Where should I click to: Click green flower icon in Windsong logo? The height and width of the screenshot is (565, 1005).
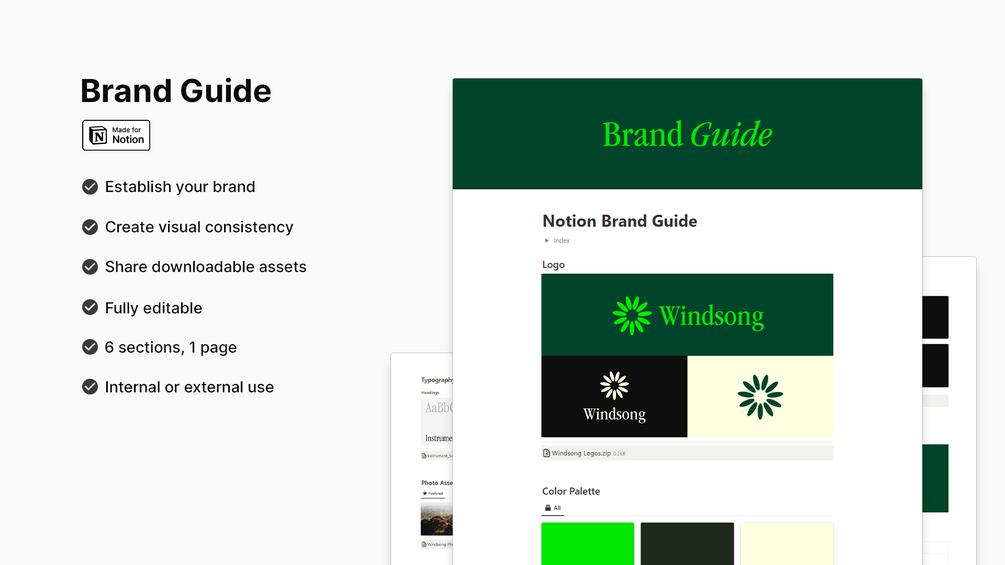(x=632, y=315)
